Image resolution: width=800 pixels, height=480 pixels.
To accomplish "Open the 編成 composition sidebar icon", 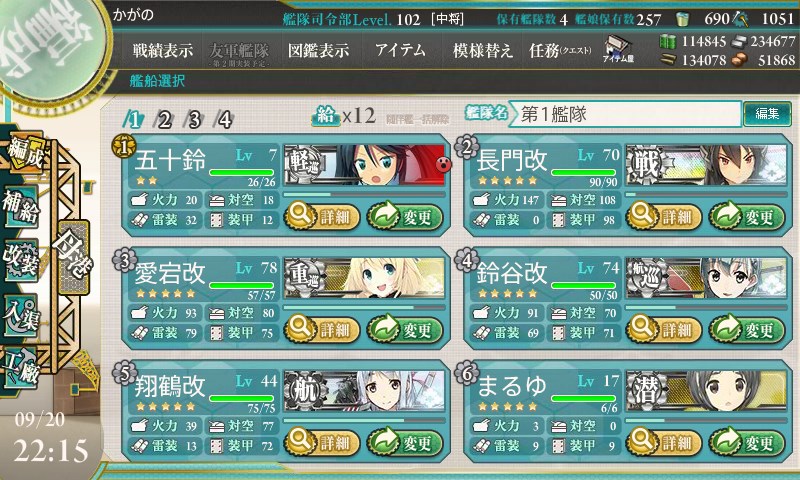I will tap(23, 154).
